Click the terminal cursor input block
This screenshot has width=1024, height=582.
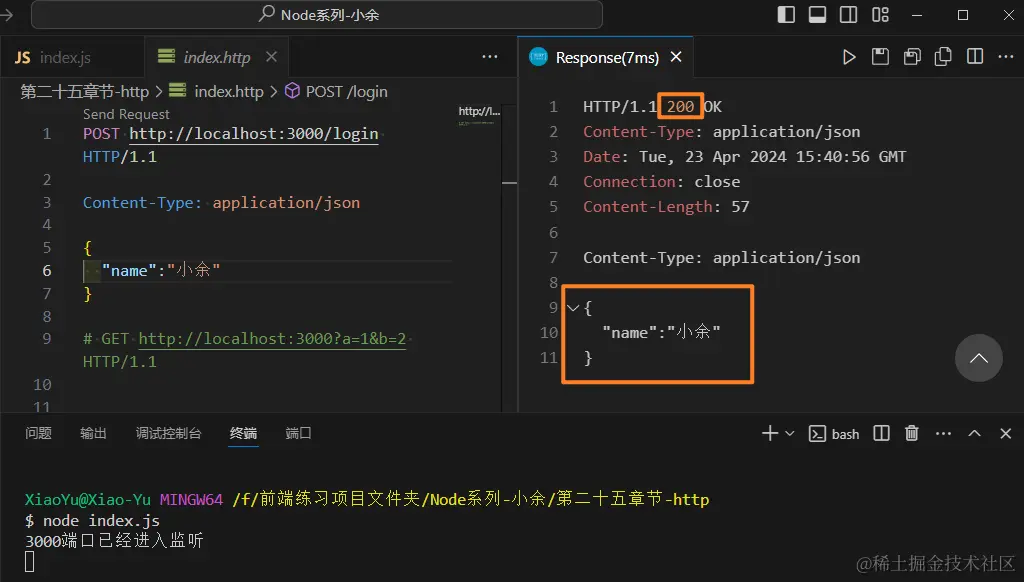pyautogui.click(x=29, y=562)
